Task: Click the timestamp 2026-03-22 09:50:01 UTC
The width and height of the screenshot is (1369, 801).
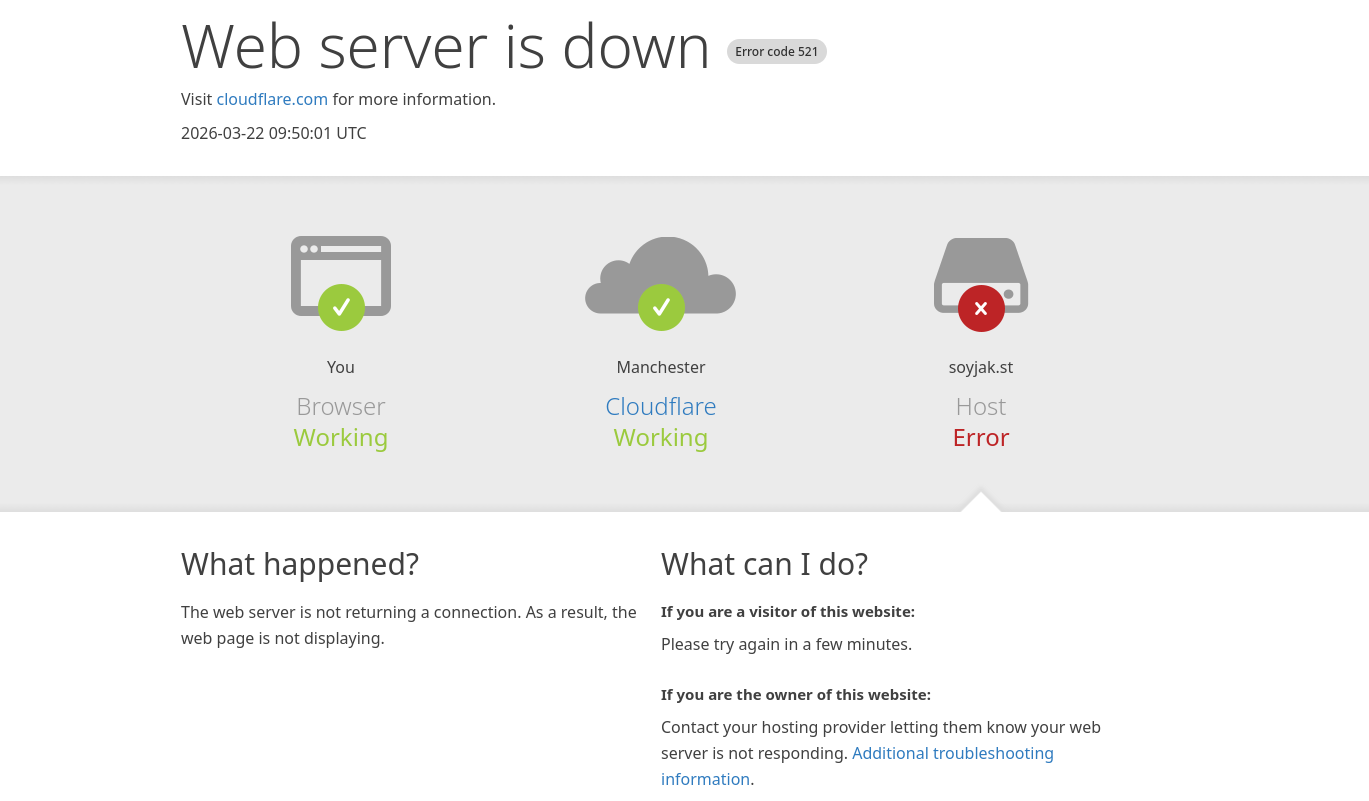Action: [x=274, y=133]
